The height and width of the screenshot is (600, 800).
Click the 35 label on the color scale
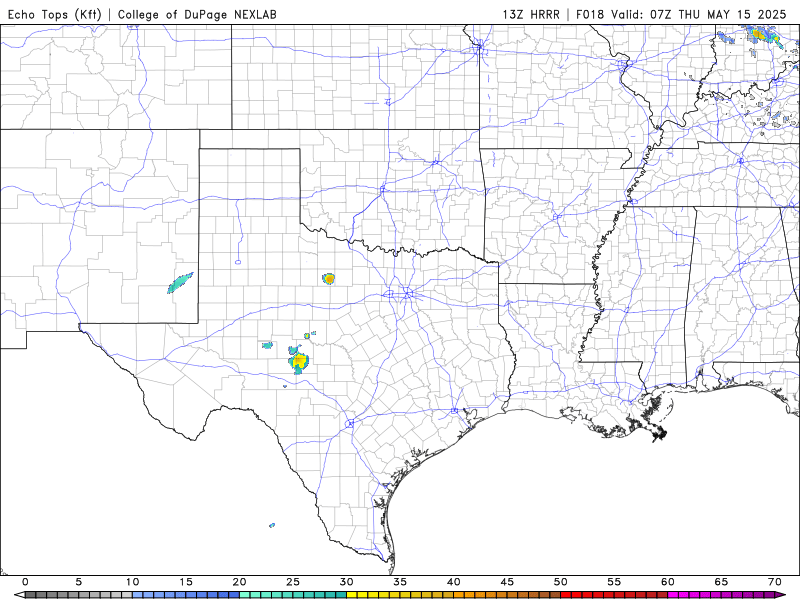coord(400,582)
